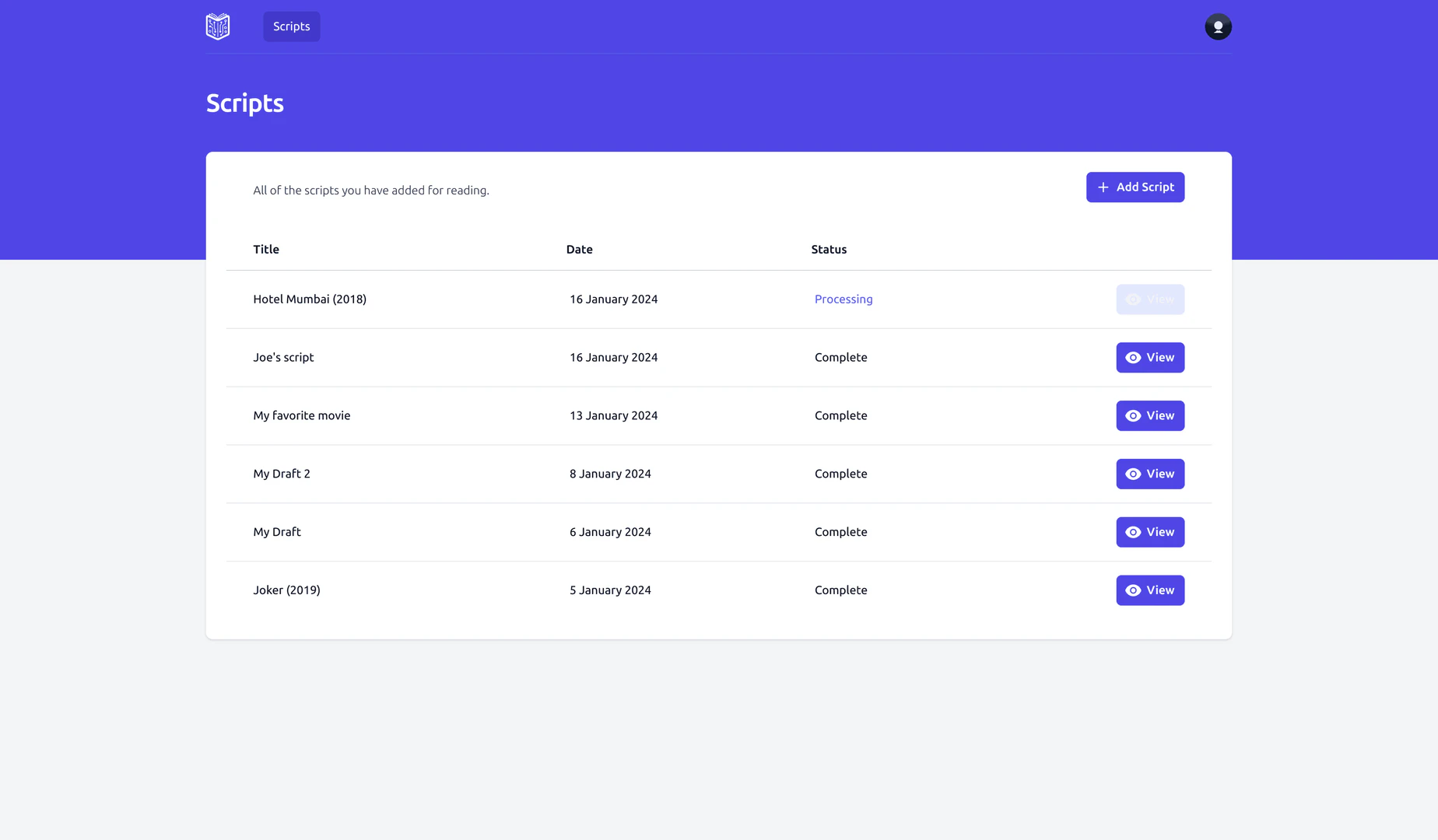View the Joe's script entry
Image resolution: width=1438 pixels, height=840 pixels.
(x=1150, y=358)
